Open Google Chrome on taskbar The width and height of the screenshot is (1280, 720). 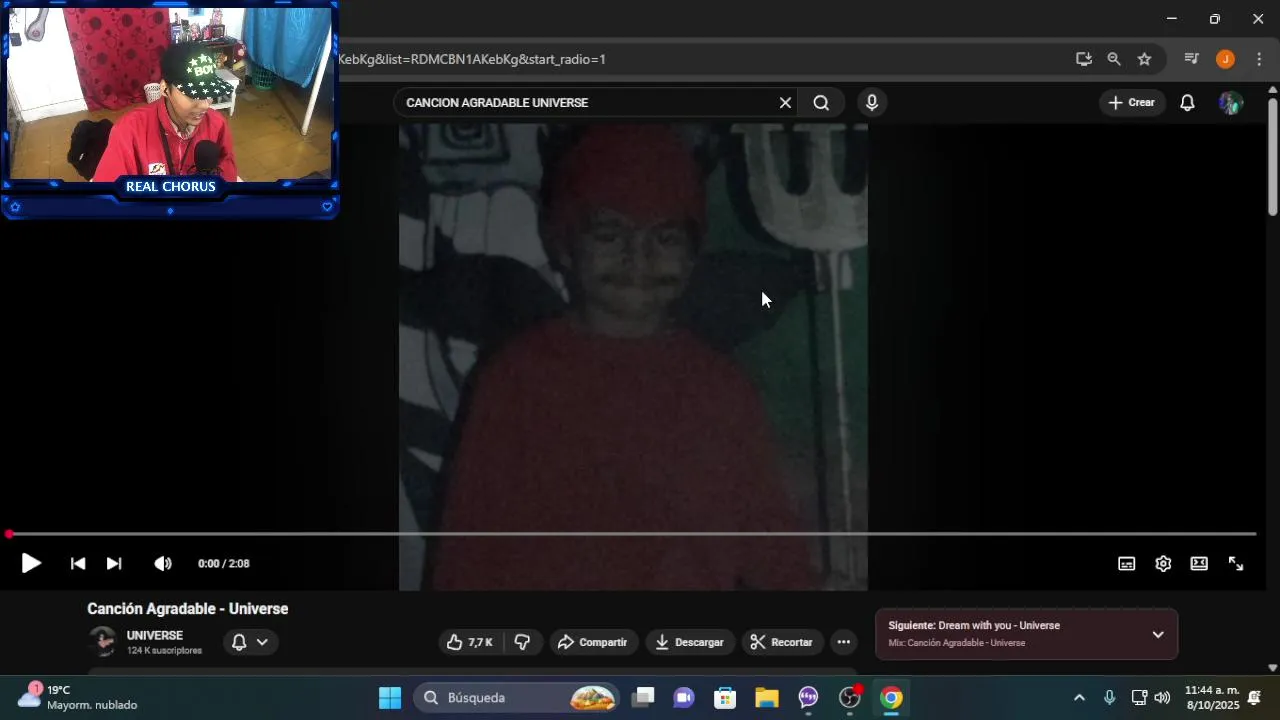(891, 698)
